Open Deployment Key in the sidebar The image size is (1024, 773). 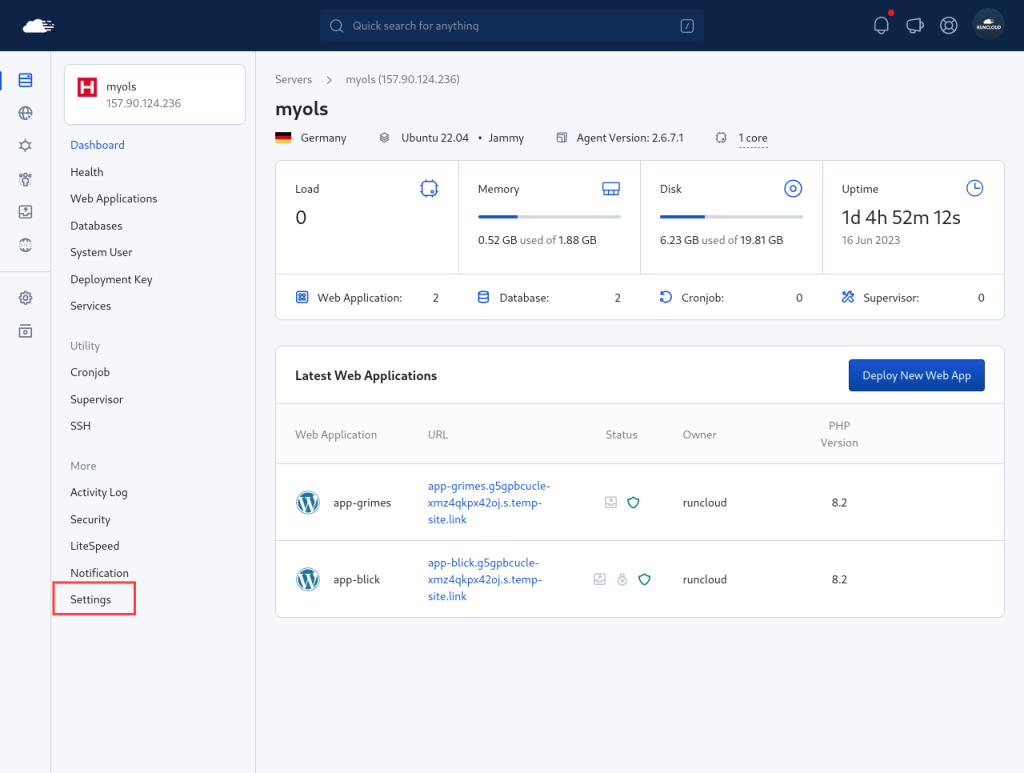tap(111, 279)
